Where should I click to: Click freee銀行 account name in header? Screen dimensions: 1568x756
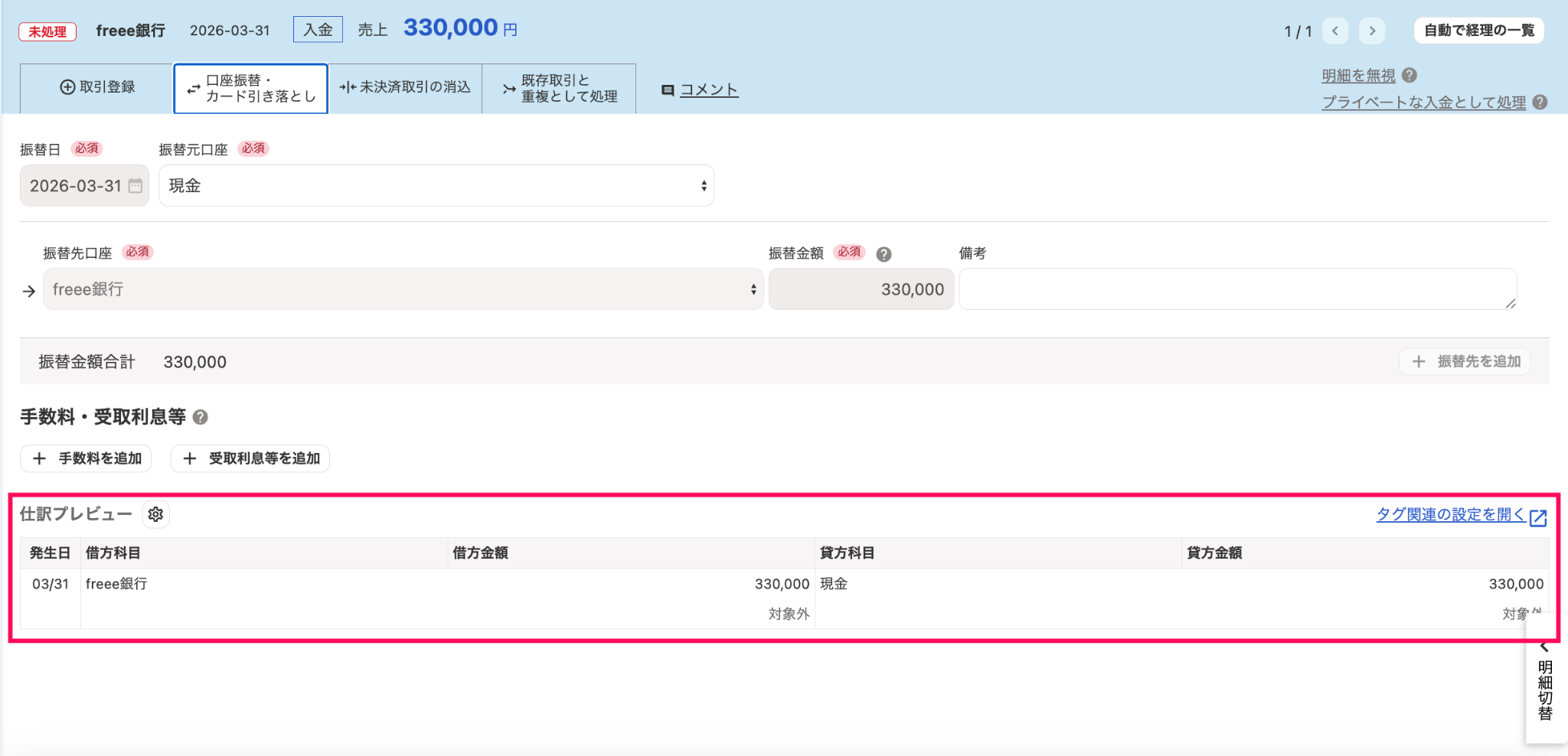tap(130, 31)
